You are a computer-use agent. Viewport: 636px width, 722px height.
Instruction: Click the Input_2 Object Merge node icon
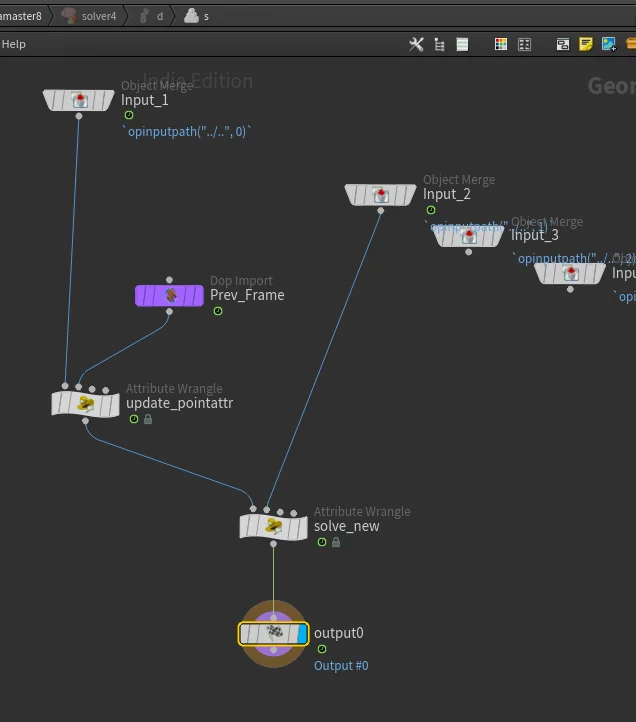point(380,195)
